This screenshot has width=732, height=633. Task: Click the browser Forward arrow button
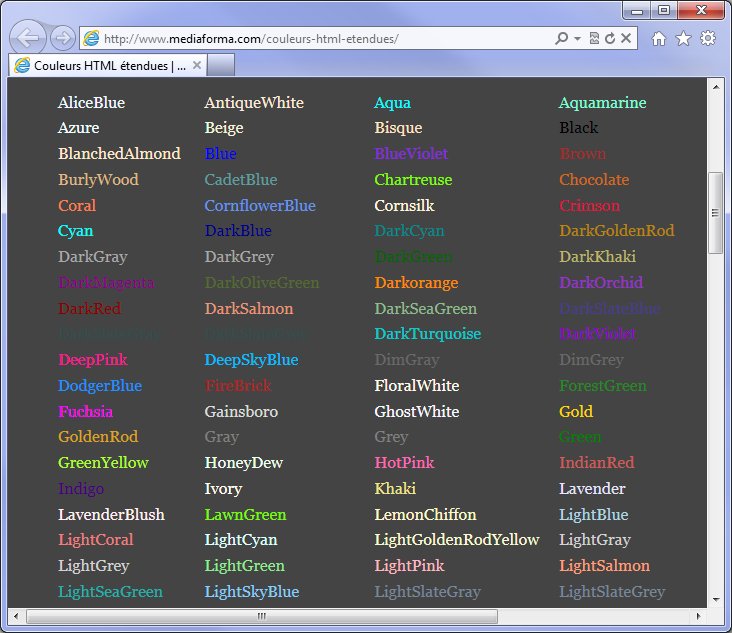(x=62, y=38)
